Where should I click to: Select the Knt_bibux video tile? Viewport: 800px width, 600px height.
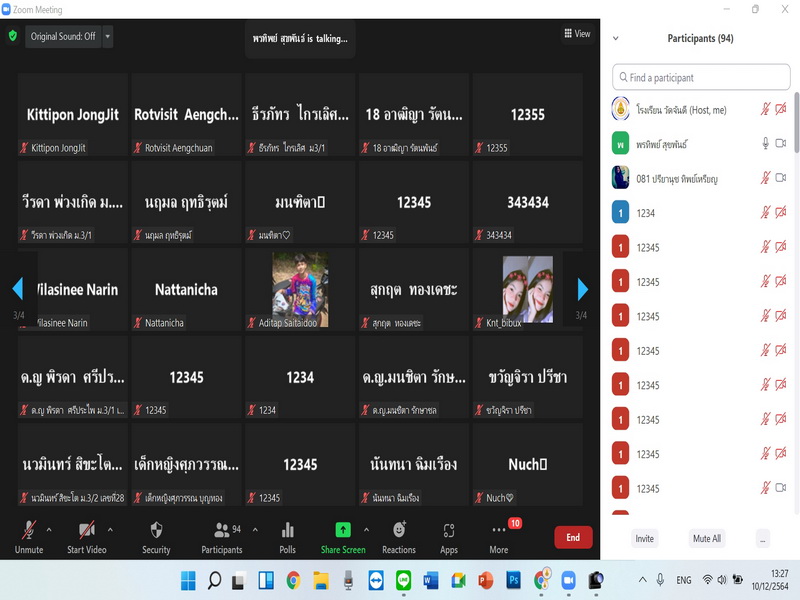(x=528, y=289)
